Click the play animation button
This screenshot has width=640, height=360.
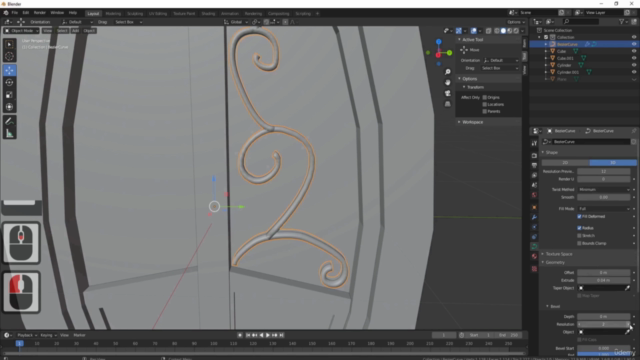point(268,335)
